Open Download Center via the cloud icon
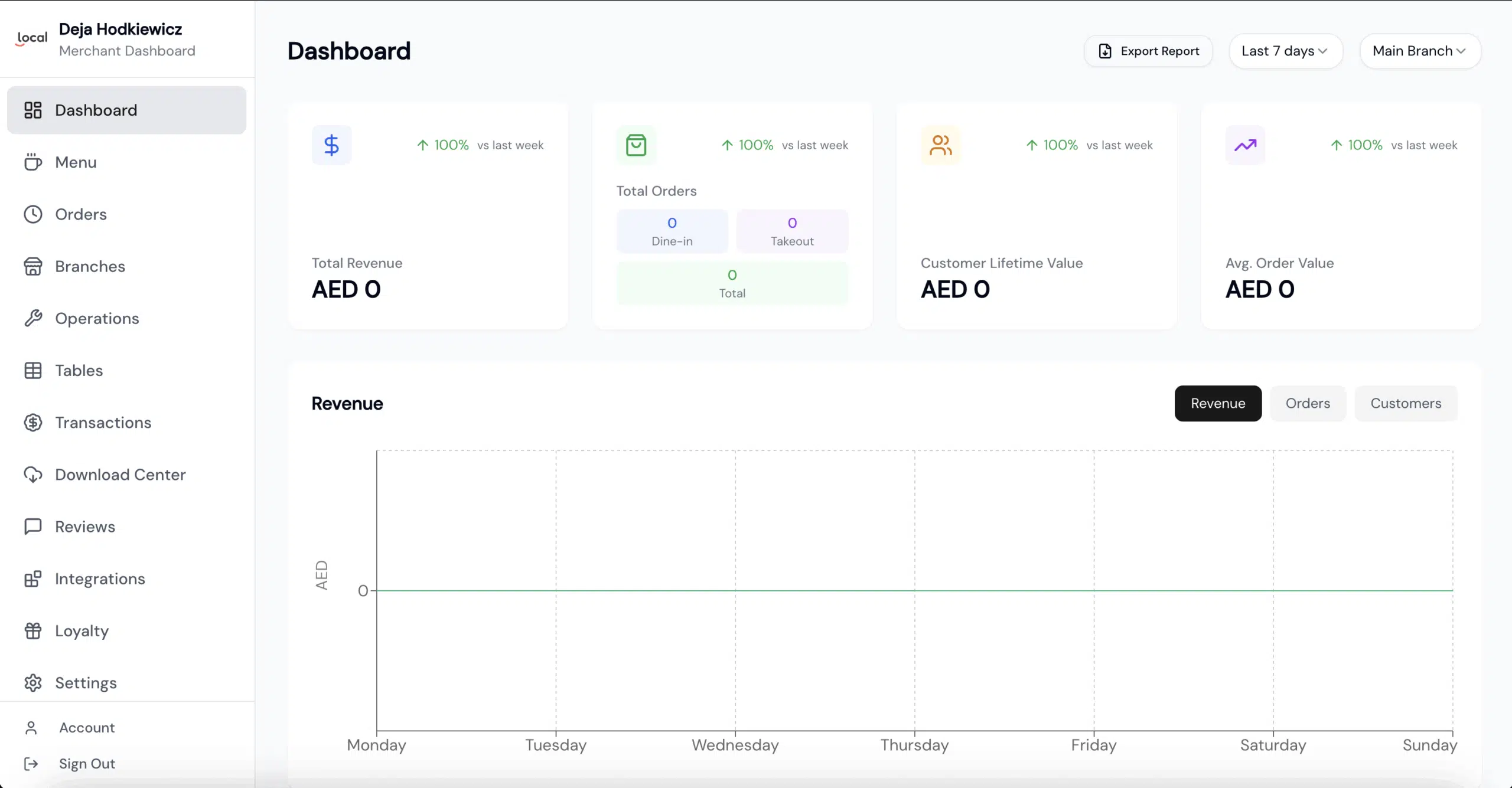Viewport: 1512px width, 788px height. coord(33,475)
